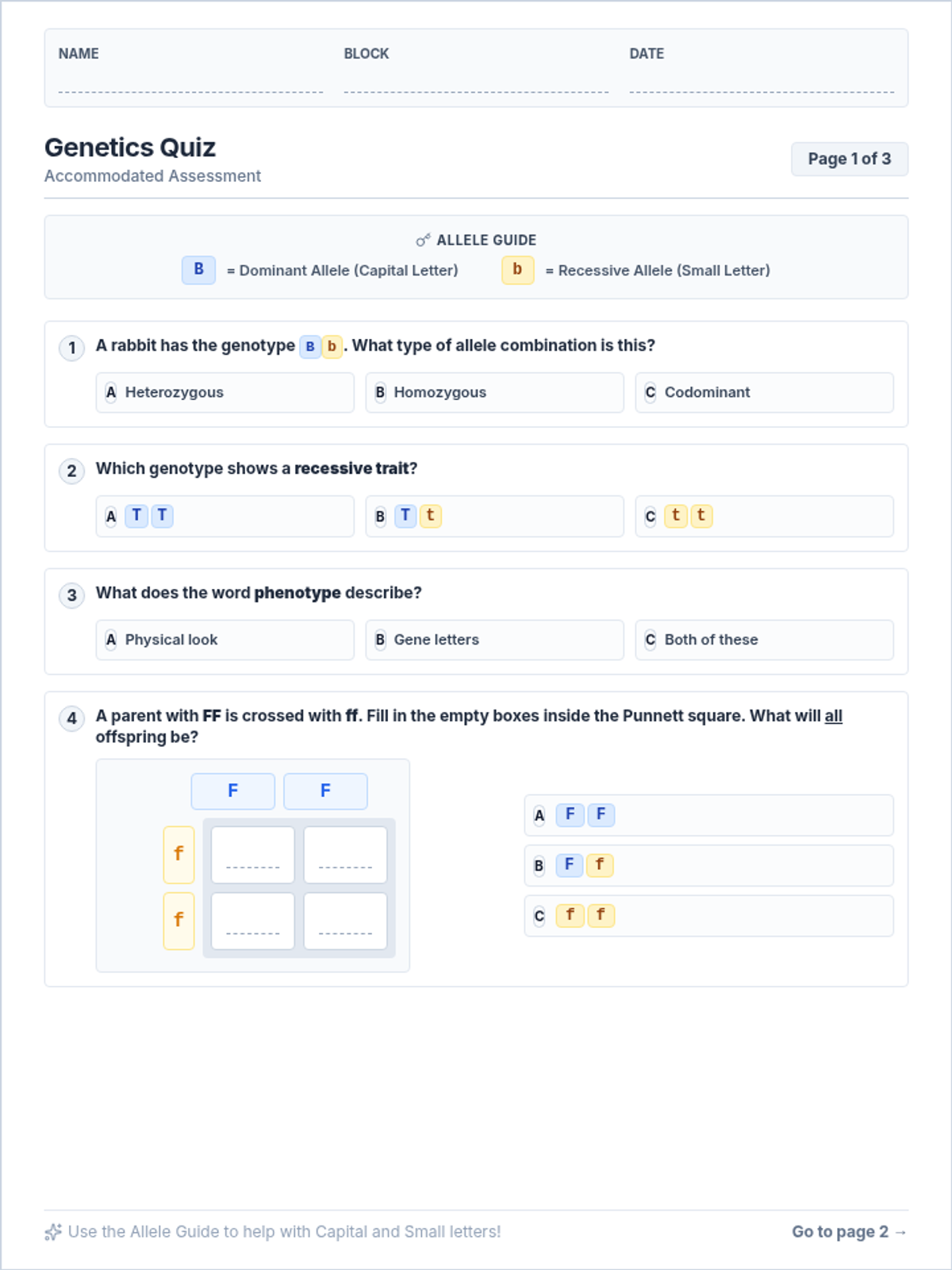This screenshot has width=952, height=1270.
Task: Select the Ff offspring answer in question 4
Action: click(x=708, y=865)
